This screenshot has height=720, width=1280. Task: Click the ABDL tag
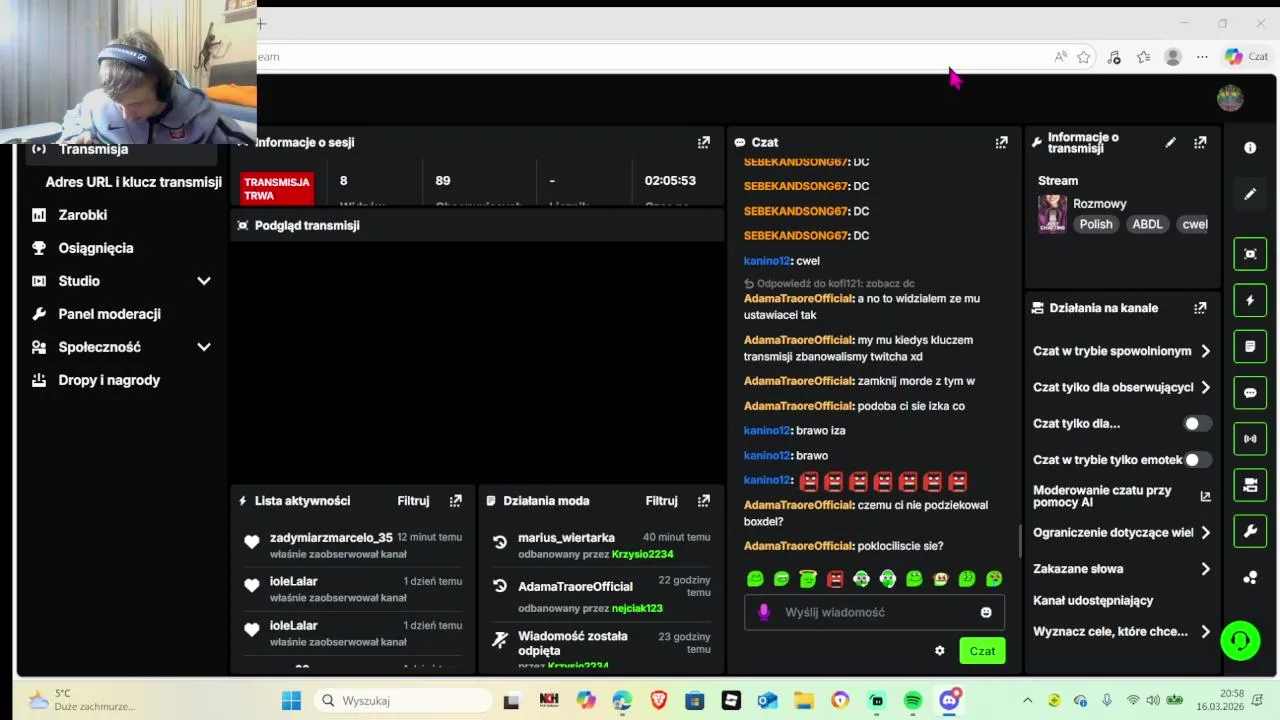click(1147, 224)
